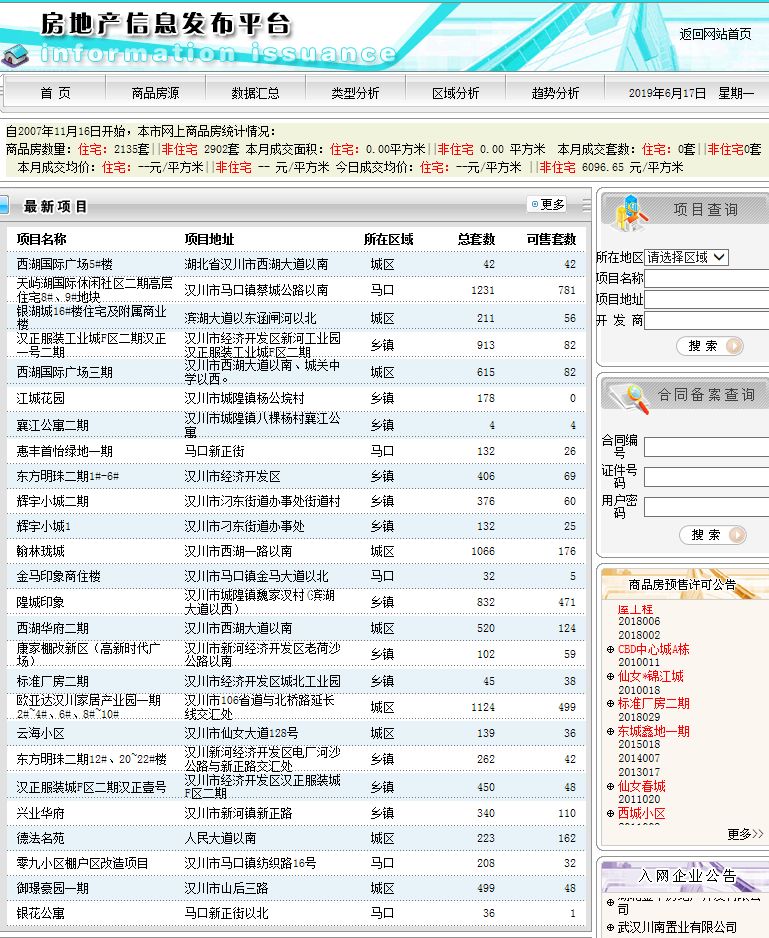Open project 云海小区
This screenshot has height=938, width=769.
pos(41,733)
